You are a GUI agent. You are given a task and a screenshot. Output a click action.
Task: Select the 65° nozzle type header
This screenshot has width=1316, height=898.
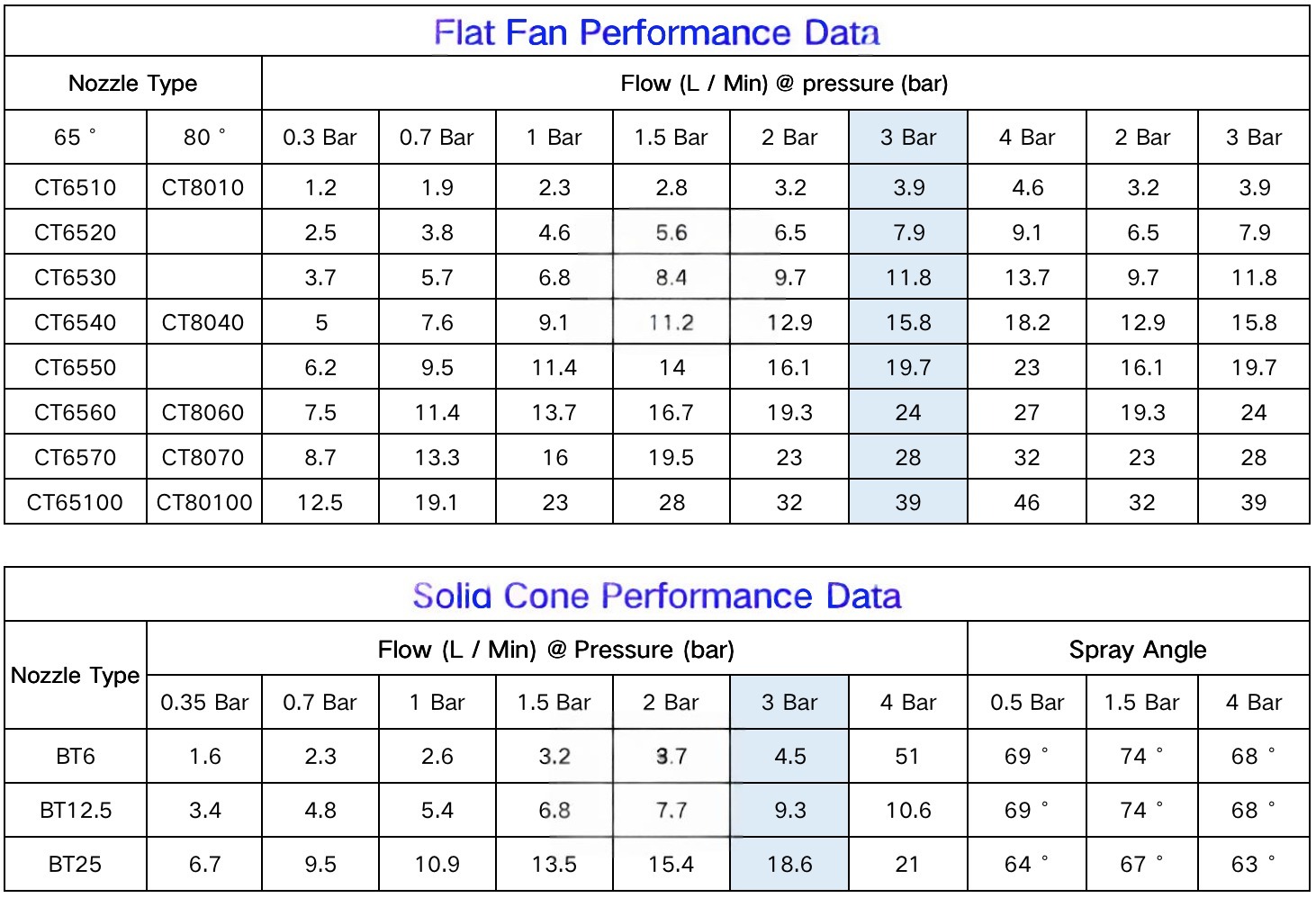point(76,137)
